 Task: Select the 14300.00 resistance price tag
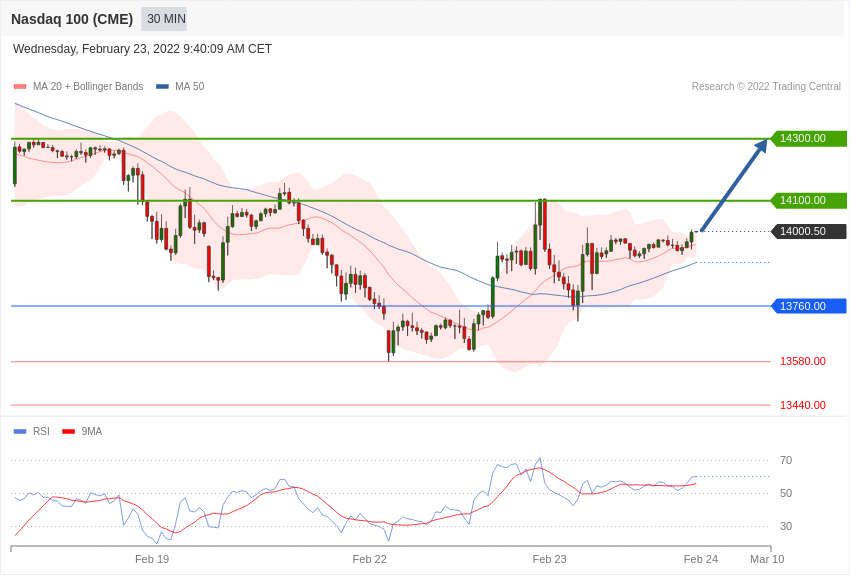coord(808,139)
